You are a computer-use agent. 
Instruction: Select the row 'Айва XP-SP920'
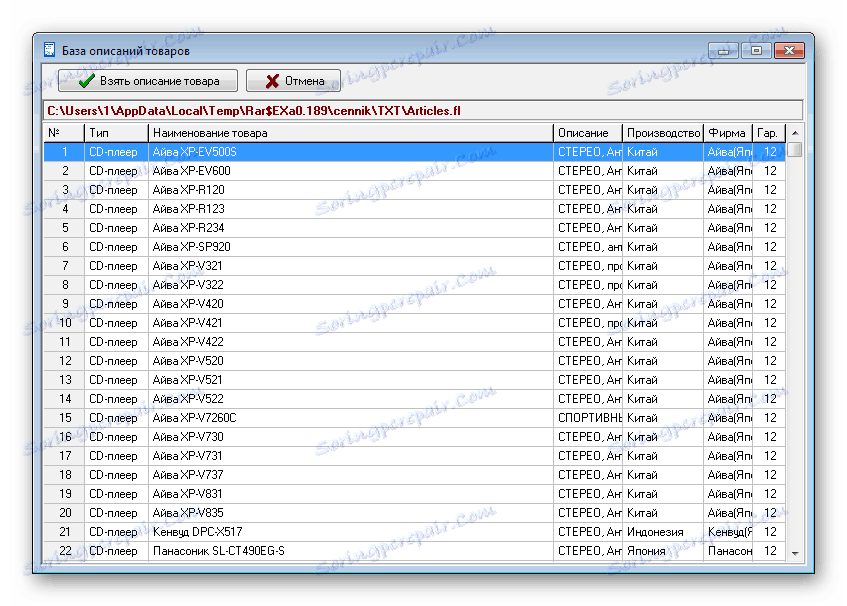[x=414, y=247]
